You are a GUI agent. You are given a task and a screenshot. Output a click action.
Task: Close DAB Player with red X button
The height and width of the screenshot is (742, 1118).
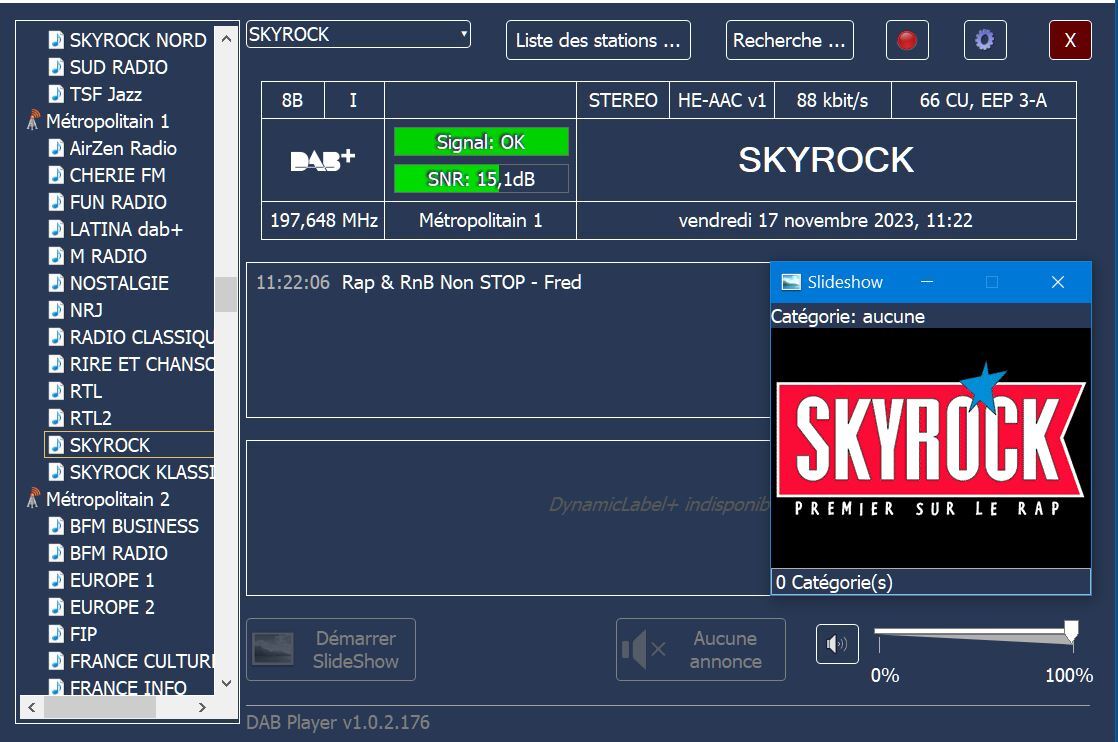[1070, 40]
